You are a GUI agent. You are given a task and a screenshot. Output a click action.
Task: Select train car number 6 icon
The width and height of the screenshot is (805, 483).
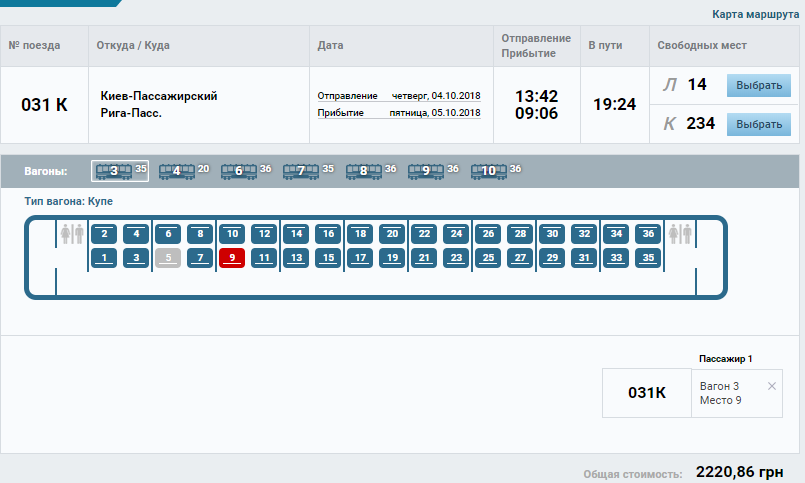(238, 171)
